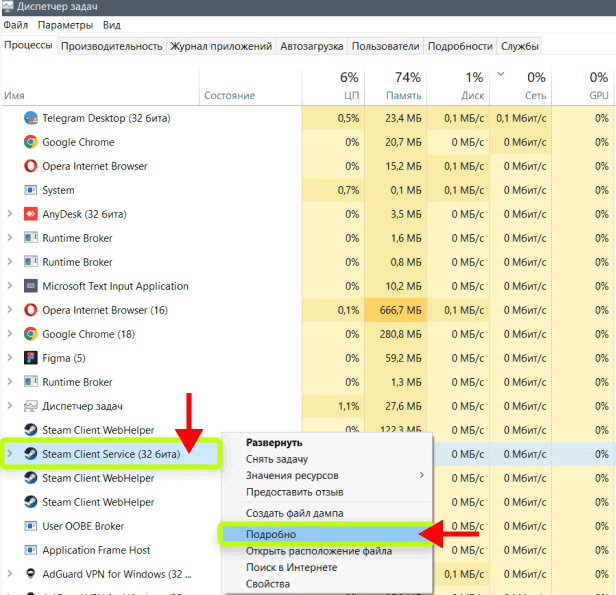Expand Steam Client Service (32 бита)
This screenshot has height=595, width=616.
pos(10,454)
